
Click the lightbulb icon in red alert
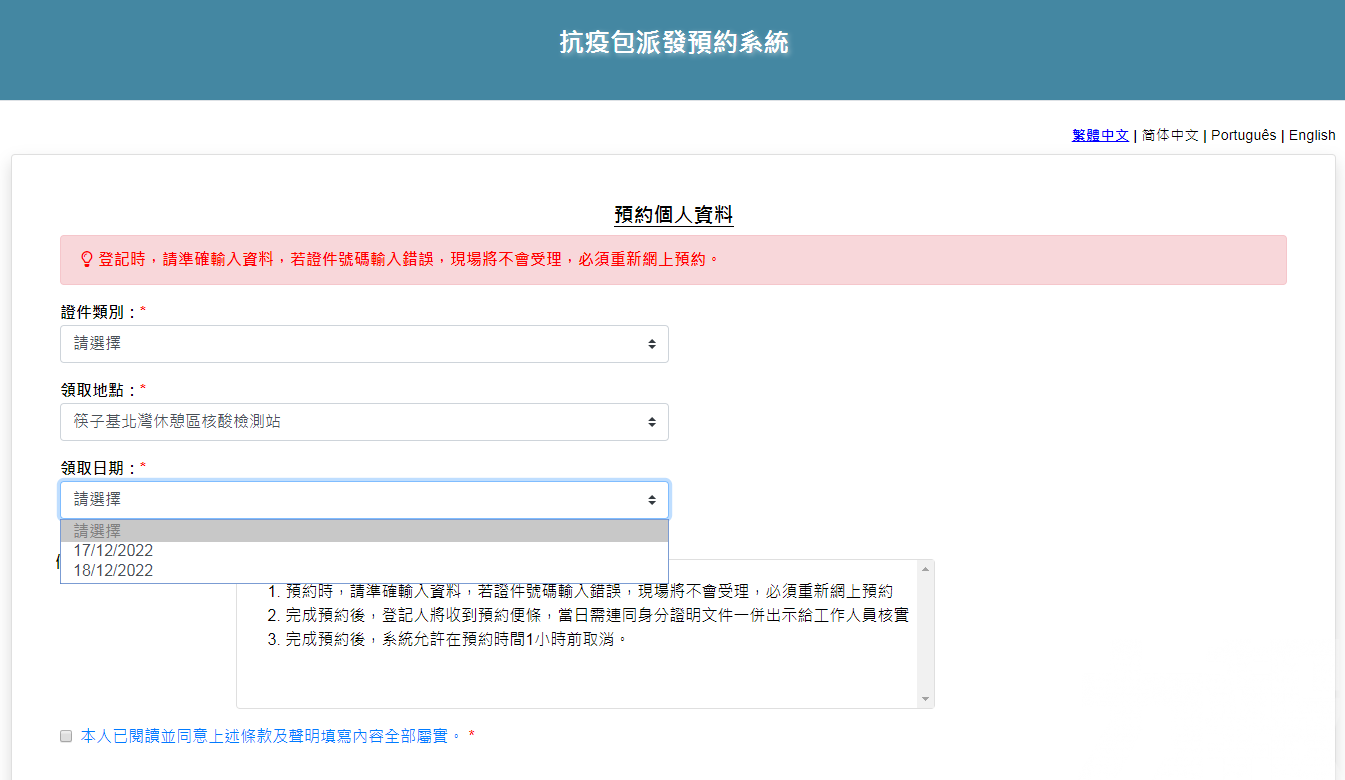click(x=86, y=259)
